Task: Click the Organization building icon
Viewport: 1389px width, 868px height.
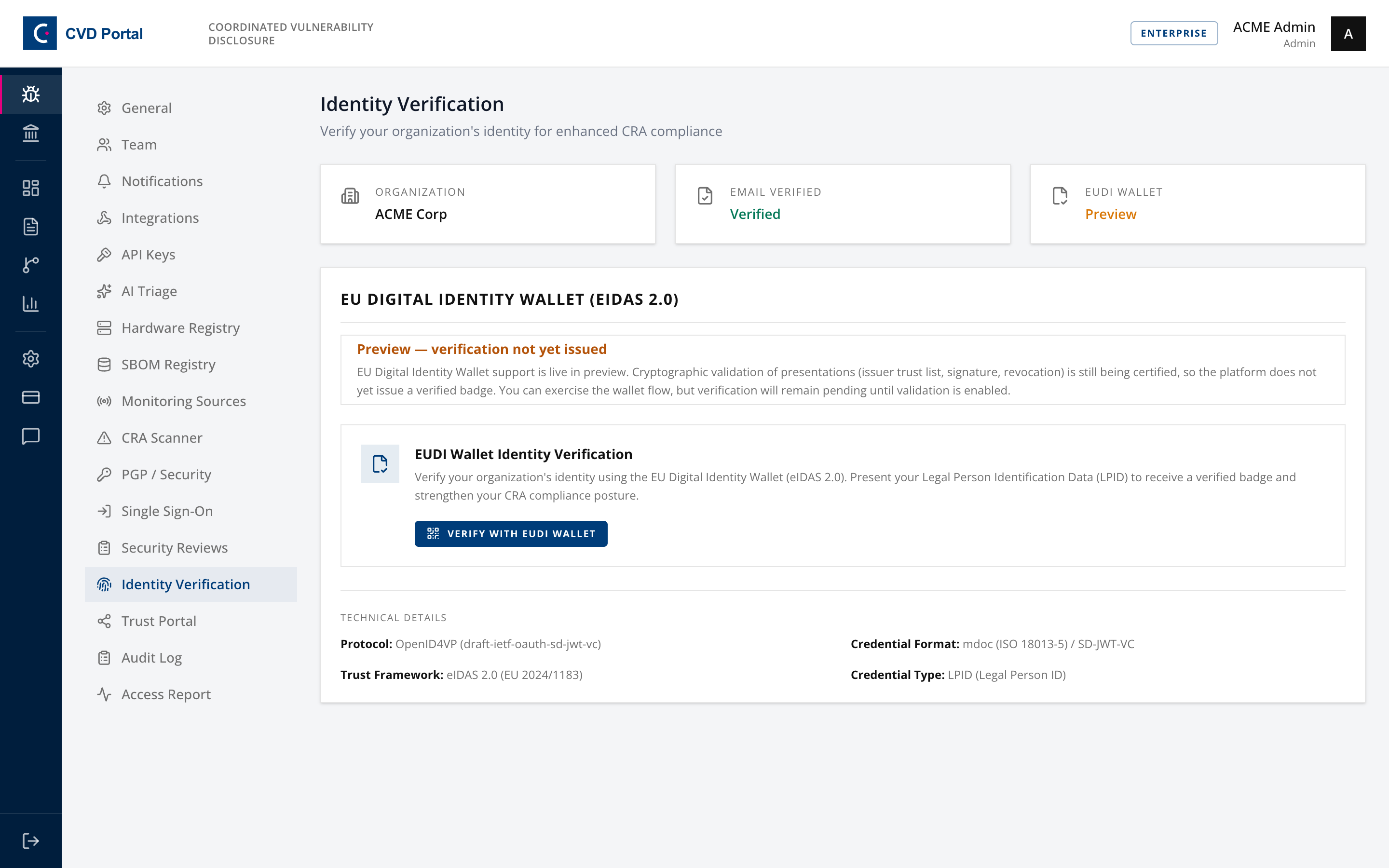Action: point(350,196)
